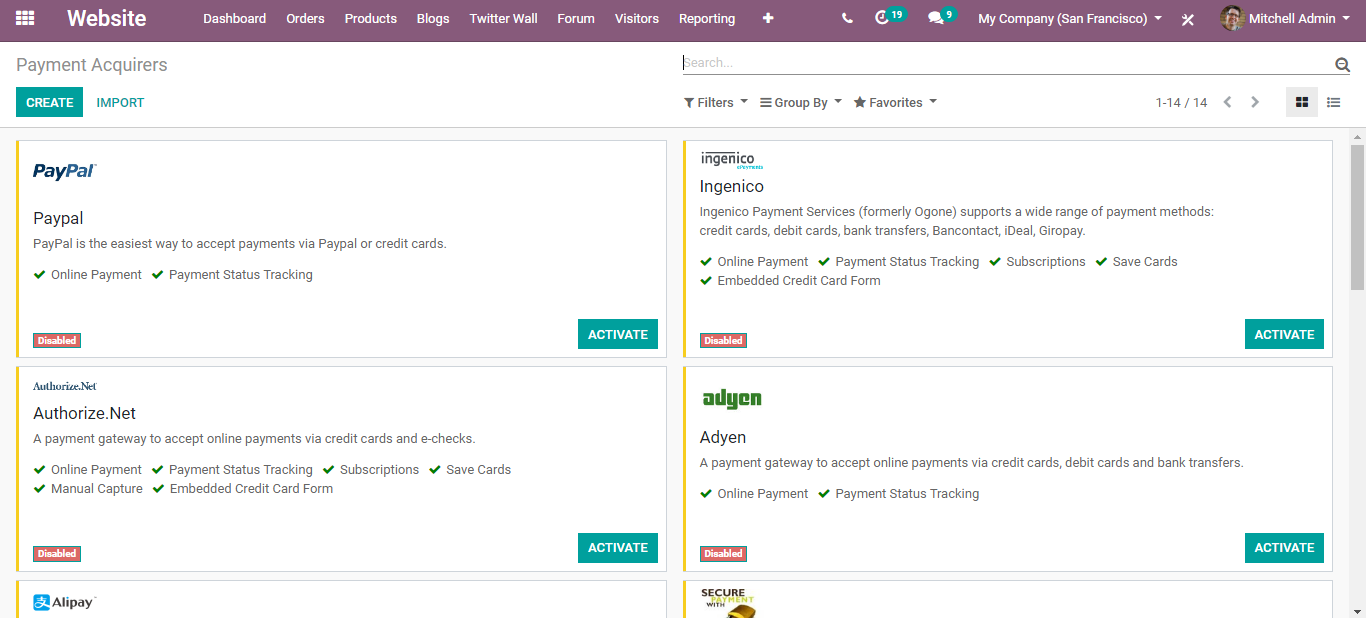Click Disabled tag on Adyen card

723,553
